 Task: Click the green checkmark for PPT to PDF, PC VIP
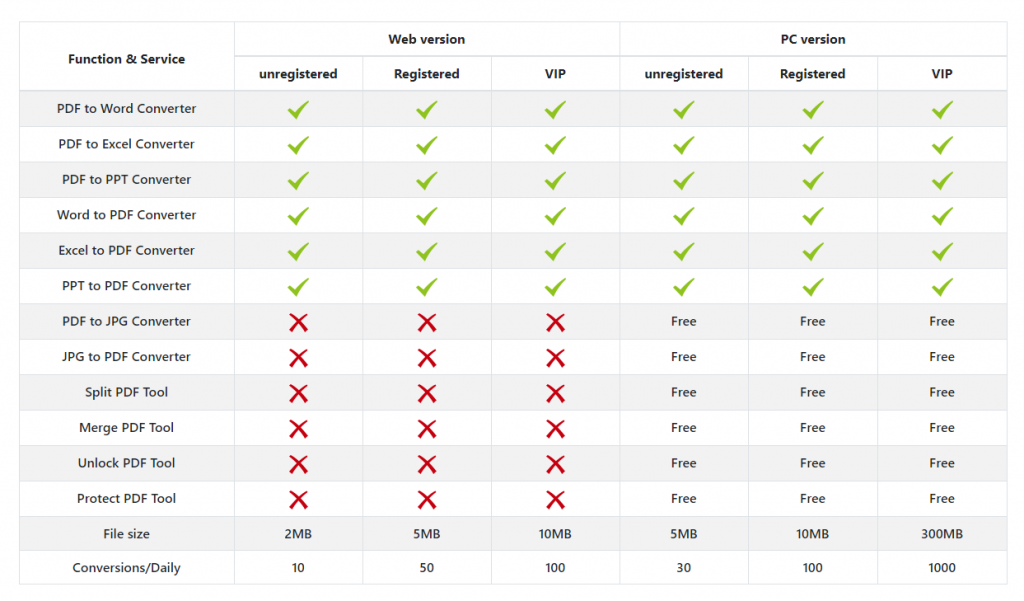coord(942,287)
